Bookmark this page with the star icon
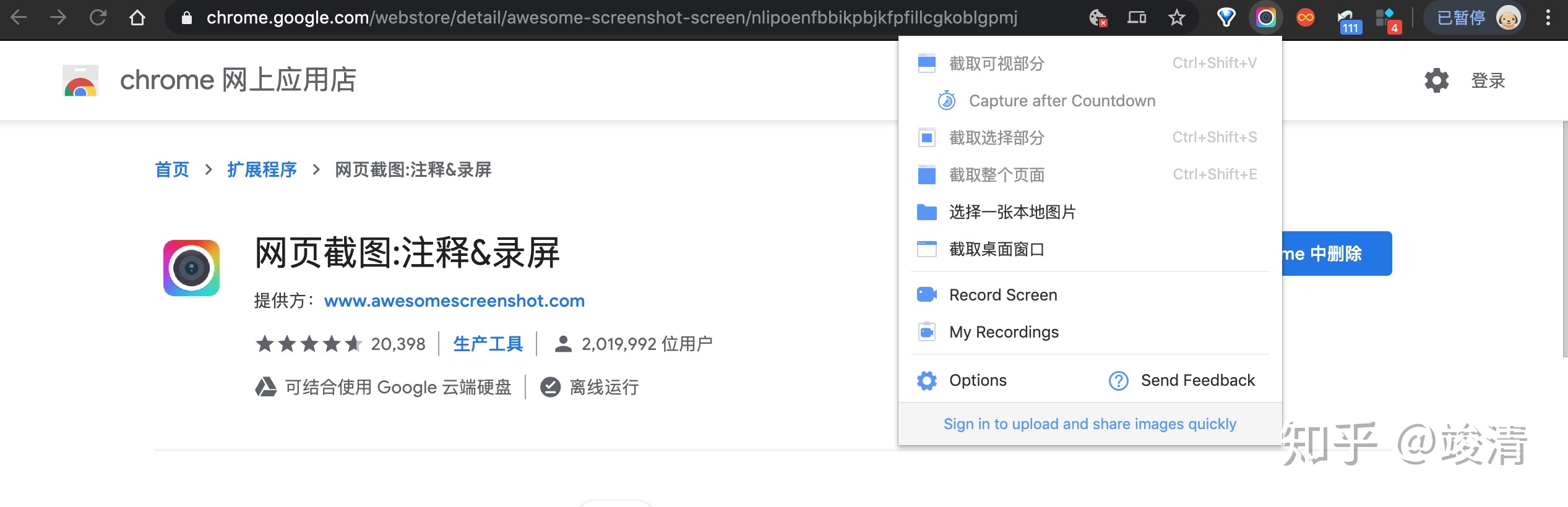The height and width of the screenshot is (507, 1568). 1176,17
